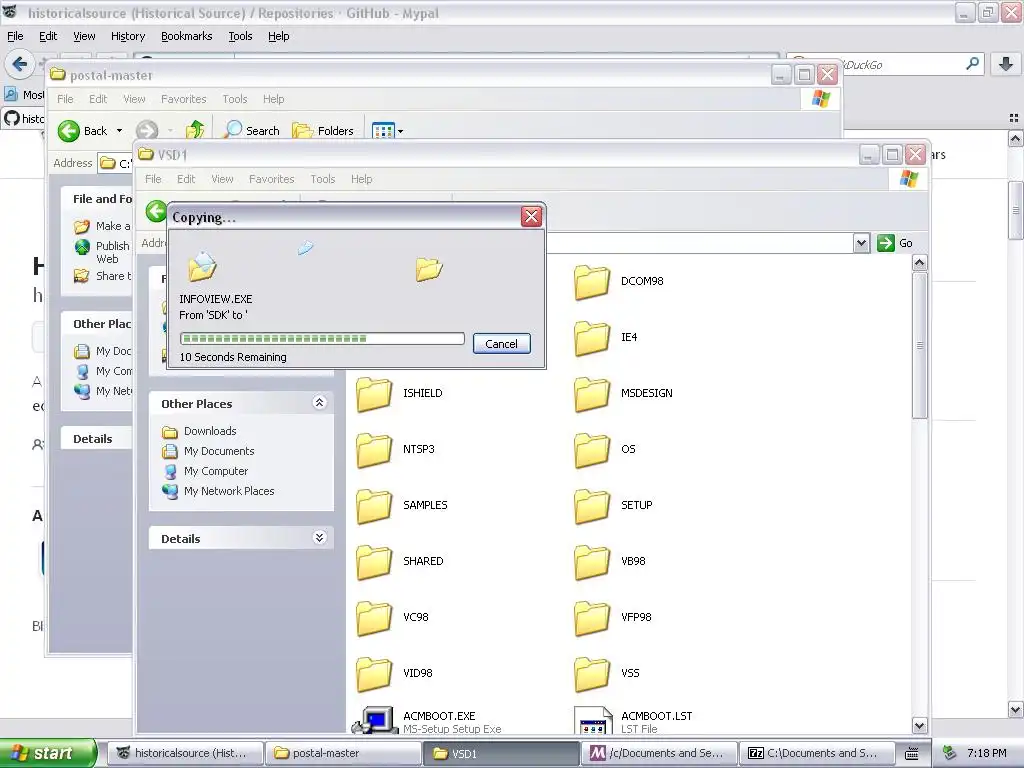Select the ACMBOOT.LST file icon
1024x768 pixels.
coord(593,720)
